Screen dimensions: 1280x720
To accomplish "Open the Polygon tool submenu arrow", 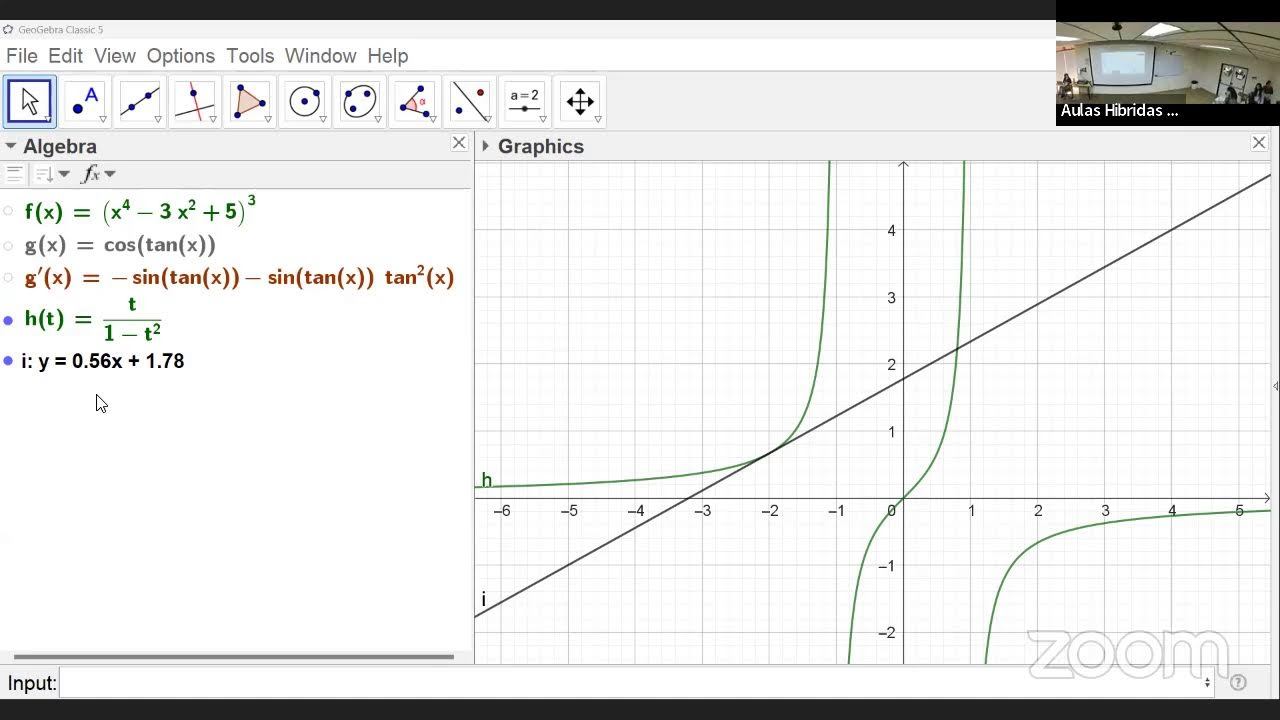I will point(268,120).
